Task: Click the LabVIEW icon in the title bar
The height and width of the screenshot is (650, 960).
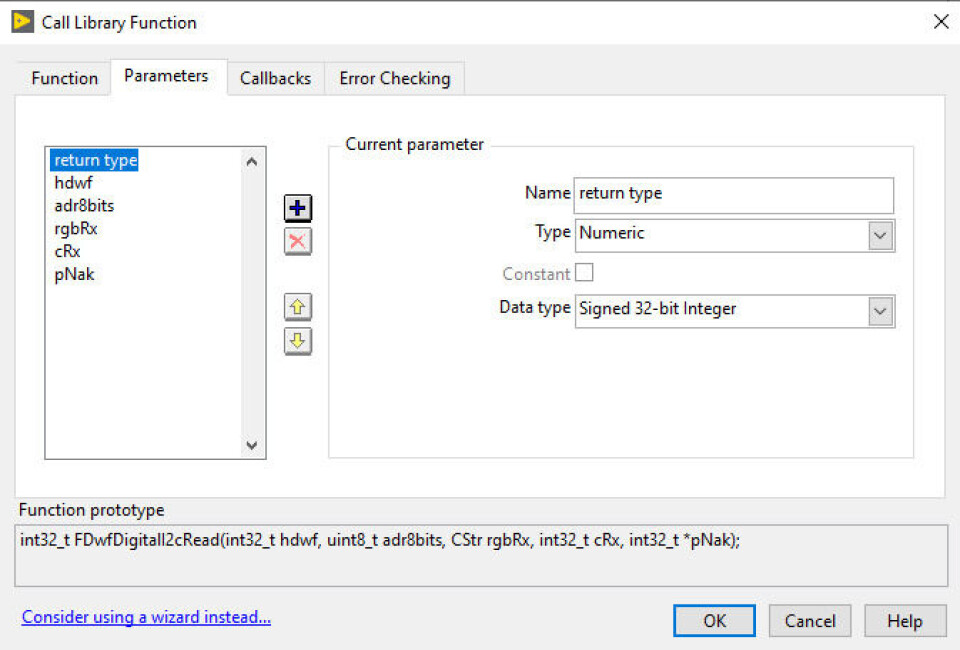Action: point(23,22)
